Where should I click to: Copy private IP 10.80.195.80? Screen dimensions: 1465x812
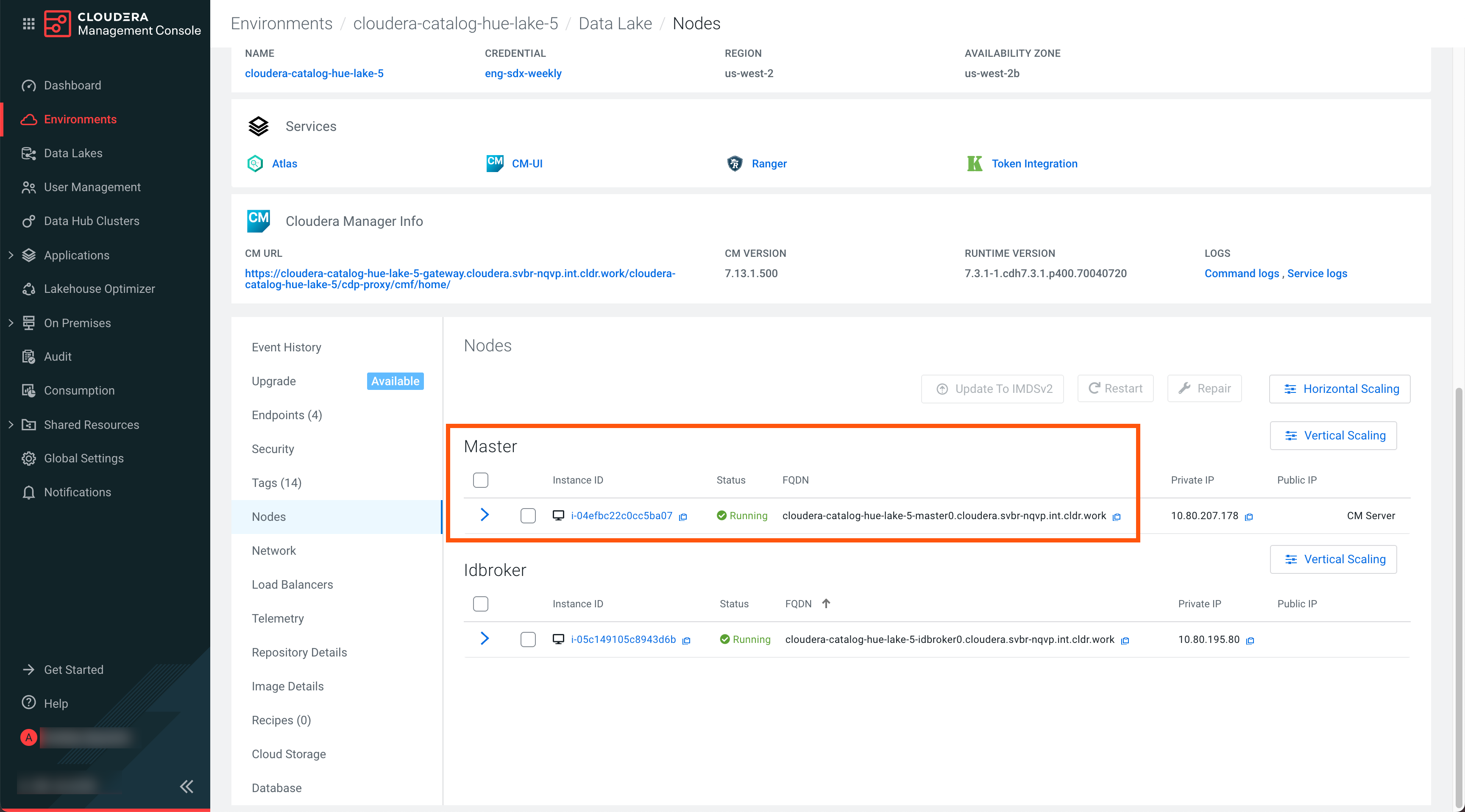click(x=1250, y=641)
